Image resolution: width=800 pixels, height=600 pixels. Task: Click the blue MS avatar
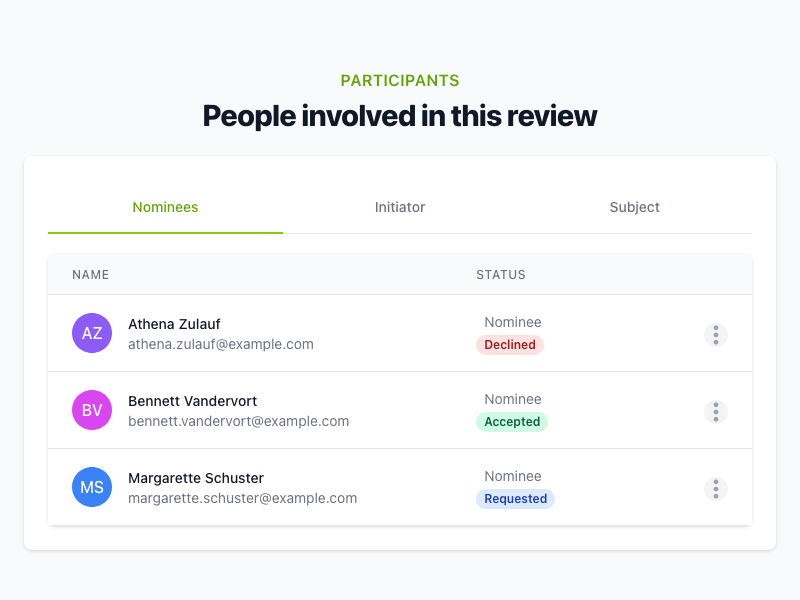[92, 487]
